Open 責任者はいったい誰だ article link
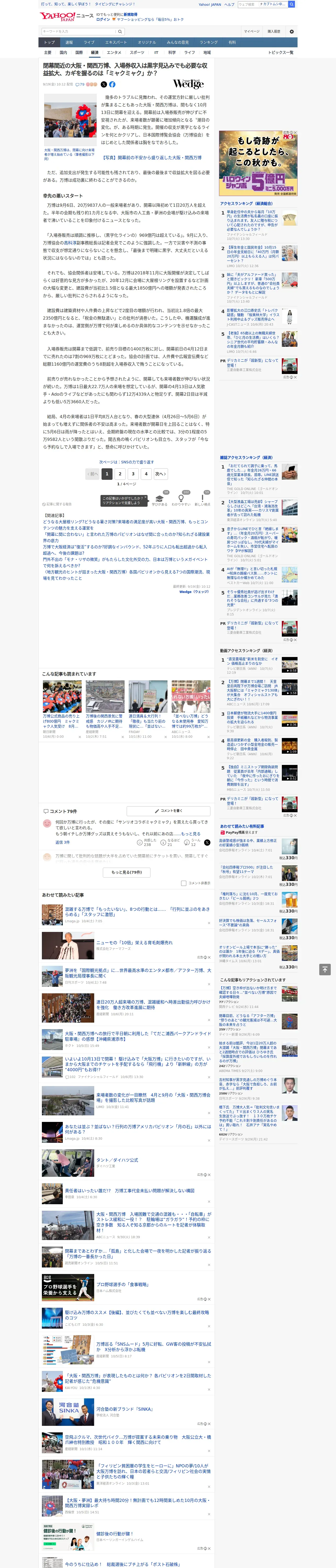 coord(130,1191)
